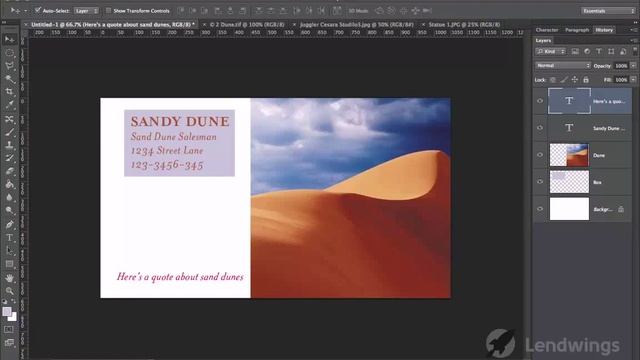Select the Path Selection tool

(x=9, y=251)
